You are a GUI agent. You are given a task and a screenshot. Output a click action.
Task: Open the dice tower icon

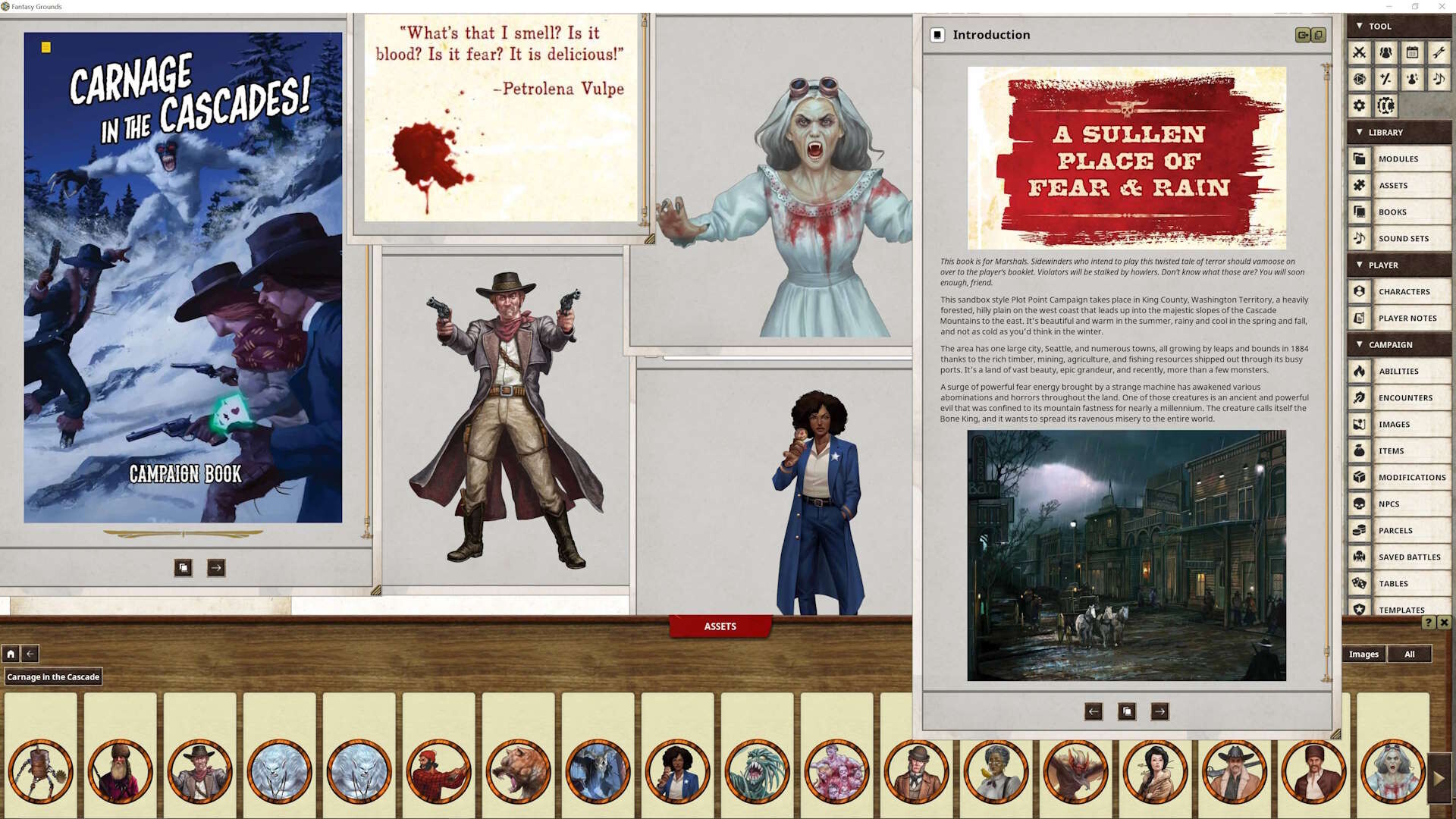pos(1360,79)
